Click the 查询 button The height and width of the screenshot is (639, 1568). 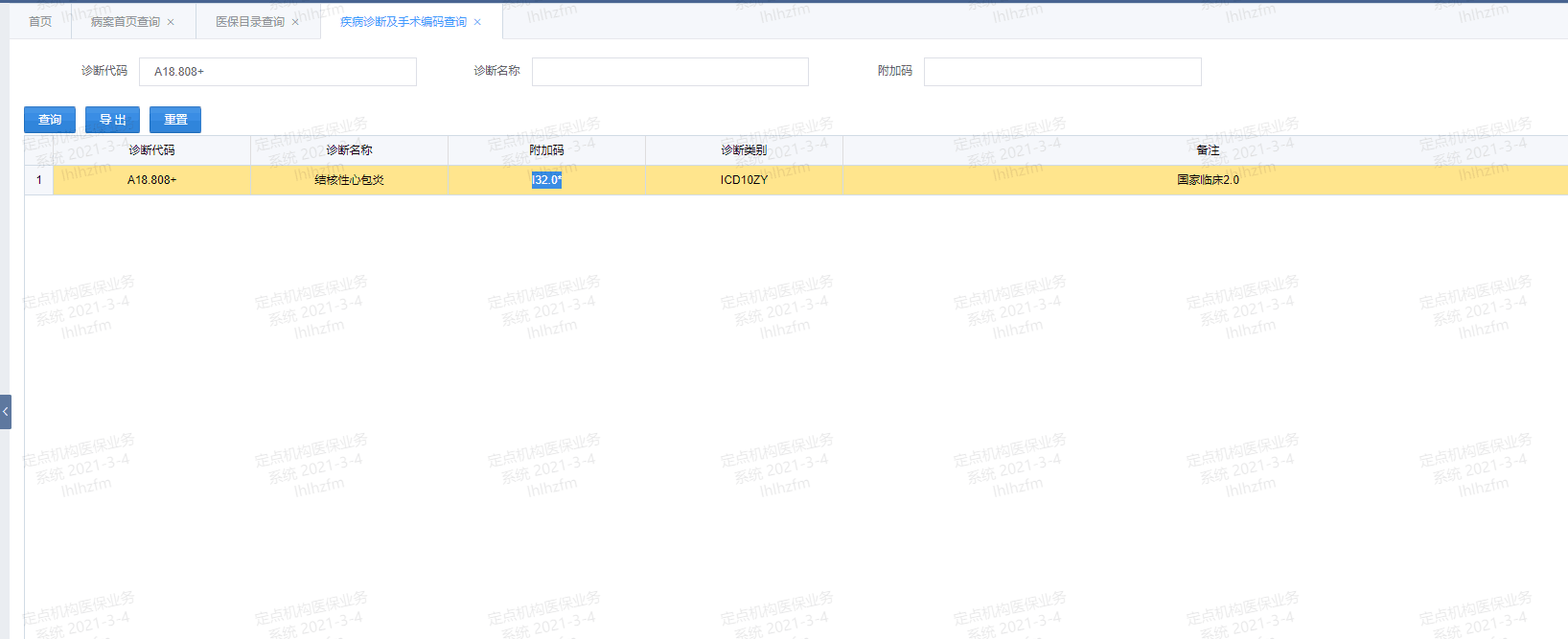pos(50,120)
